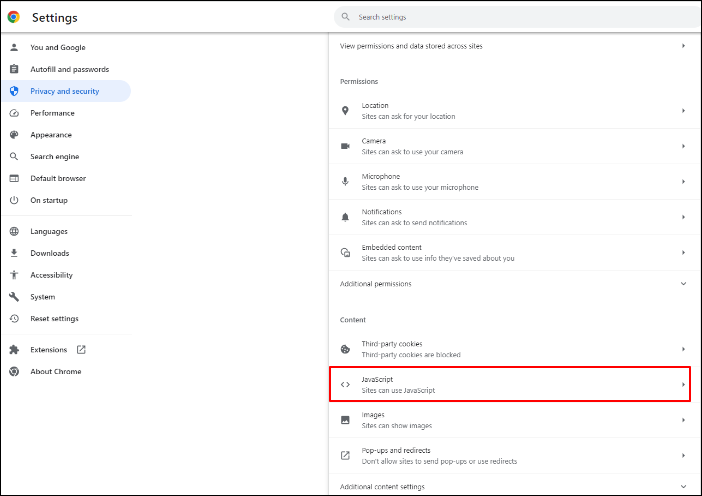This screenshot has width=702, height=496.
Task: Click the Notifications bell icon
Action: point(345,217)
